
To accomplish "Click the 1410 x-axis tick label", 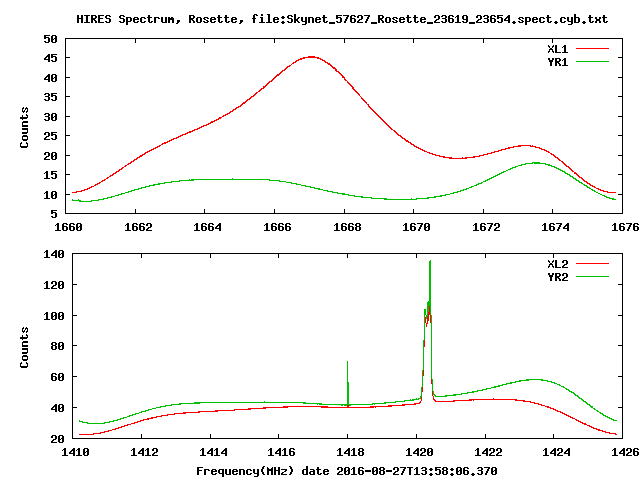I will pyautogui.click(x=75, y=452).
